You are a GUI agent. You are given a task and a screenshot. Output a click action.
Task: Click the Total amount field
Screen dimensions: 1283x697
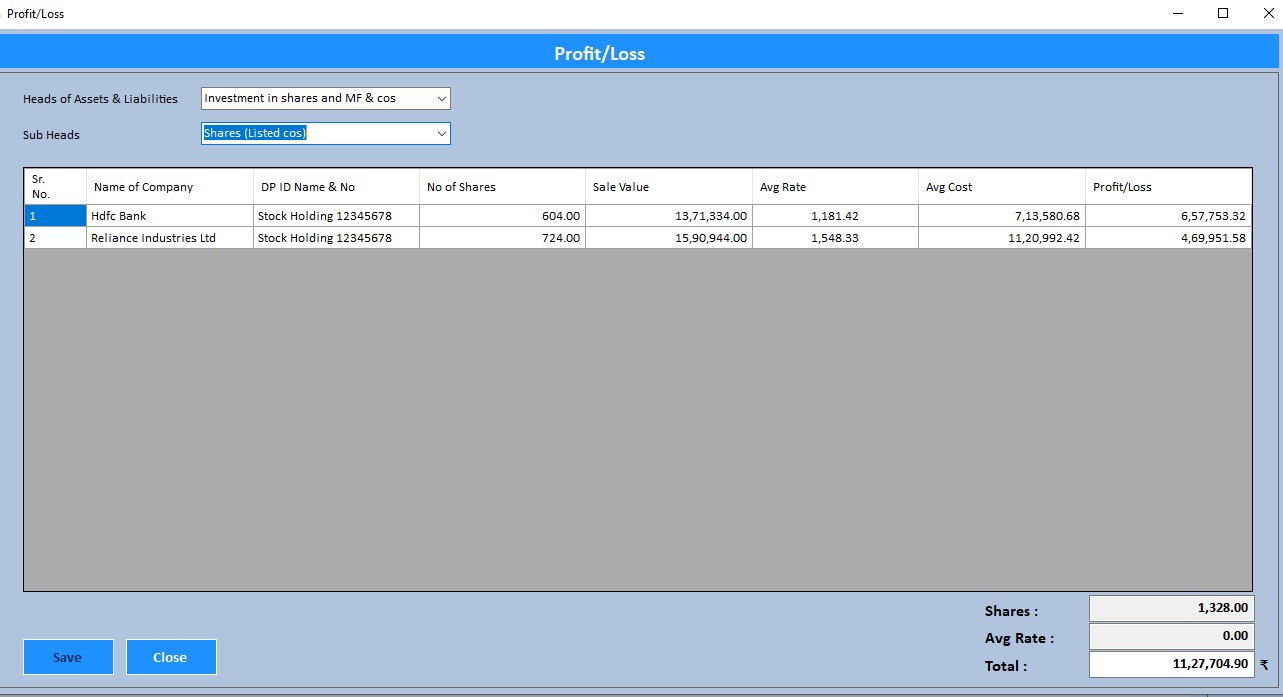pyautogui.click(x=1170, y=664)
